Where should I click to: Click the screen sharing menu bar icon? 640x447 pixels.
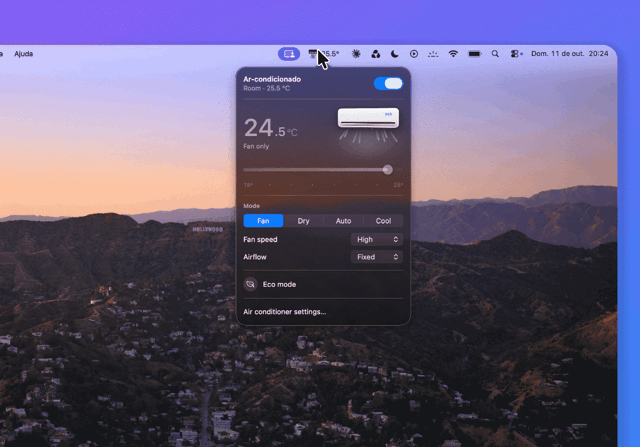pos(289,54)
